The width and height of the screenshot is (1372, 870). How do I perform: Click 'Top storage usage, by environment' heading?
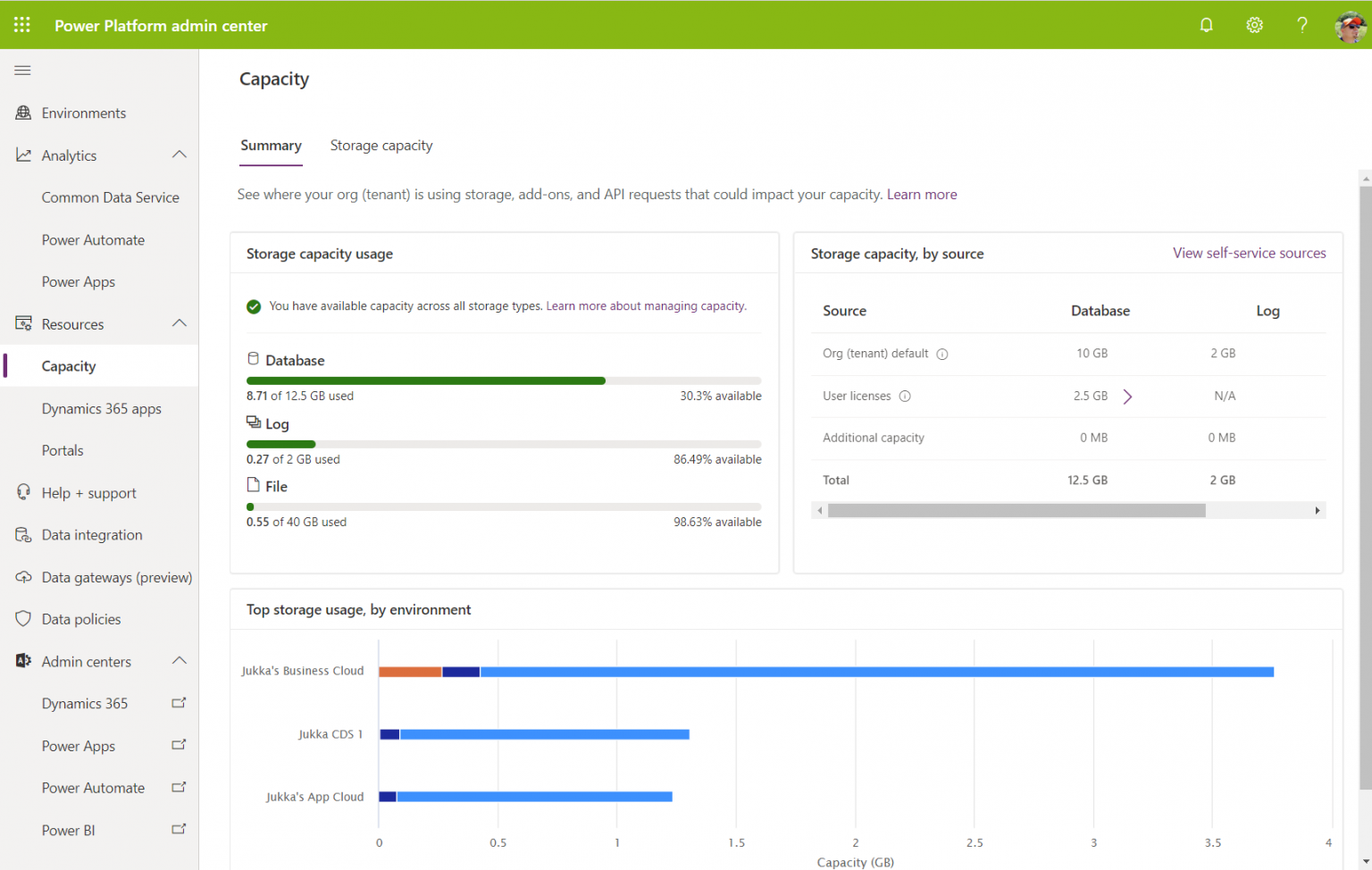click(358, 609)
